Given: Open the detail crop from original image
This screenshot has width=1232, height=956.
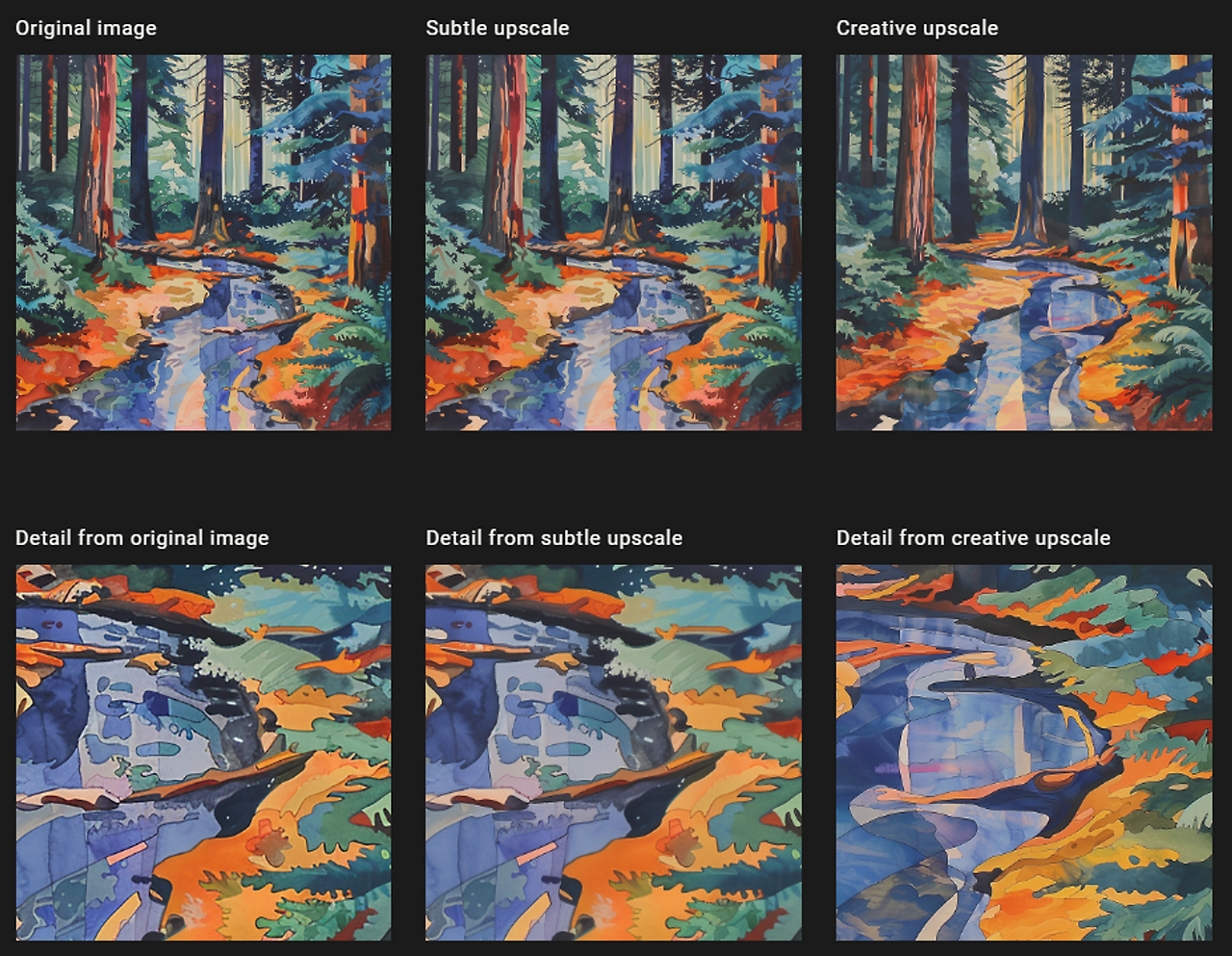Looking at the screenshot, I should click(x=203, y=753).
